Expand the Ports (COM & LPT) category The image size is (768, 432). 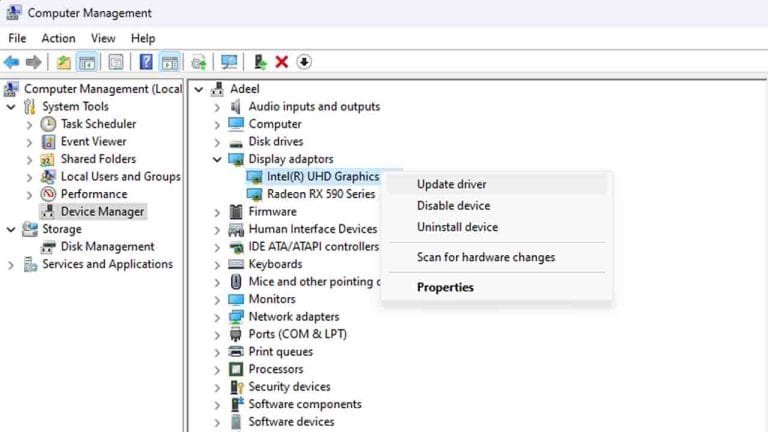[x=217, y=335]
